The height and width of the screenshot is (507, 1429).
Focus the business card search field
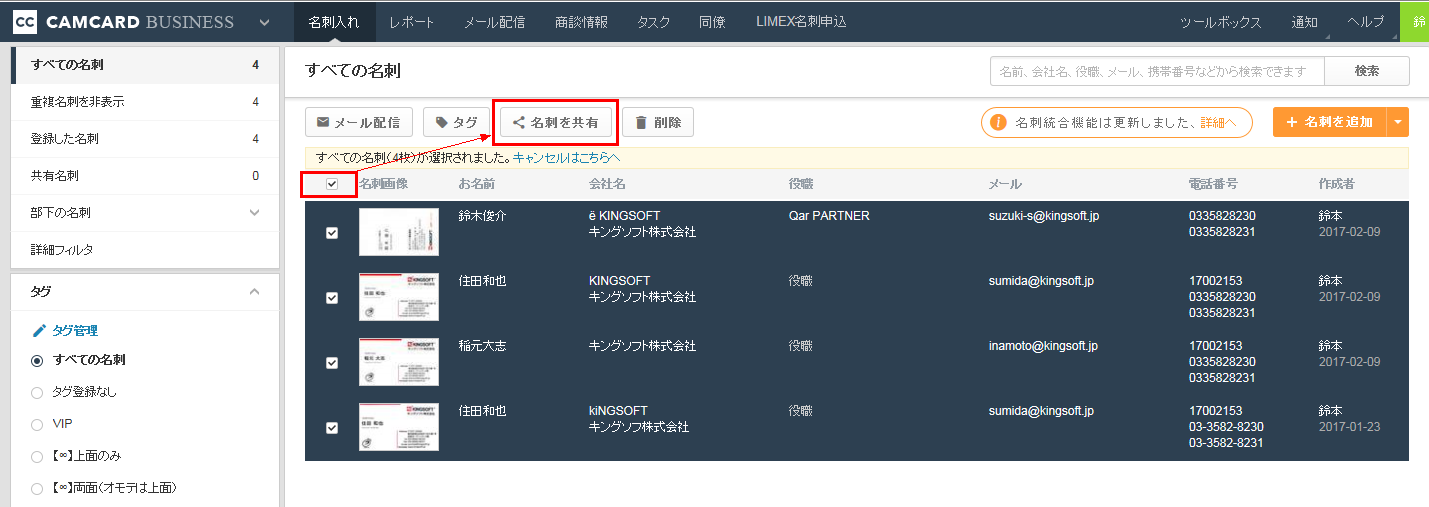[x=1157, y=71]
